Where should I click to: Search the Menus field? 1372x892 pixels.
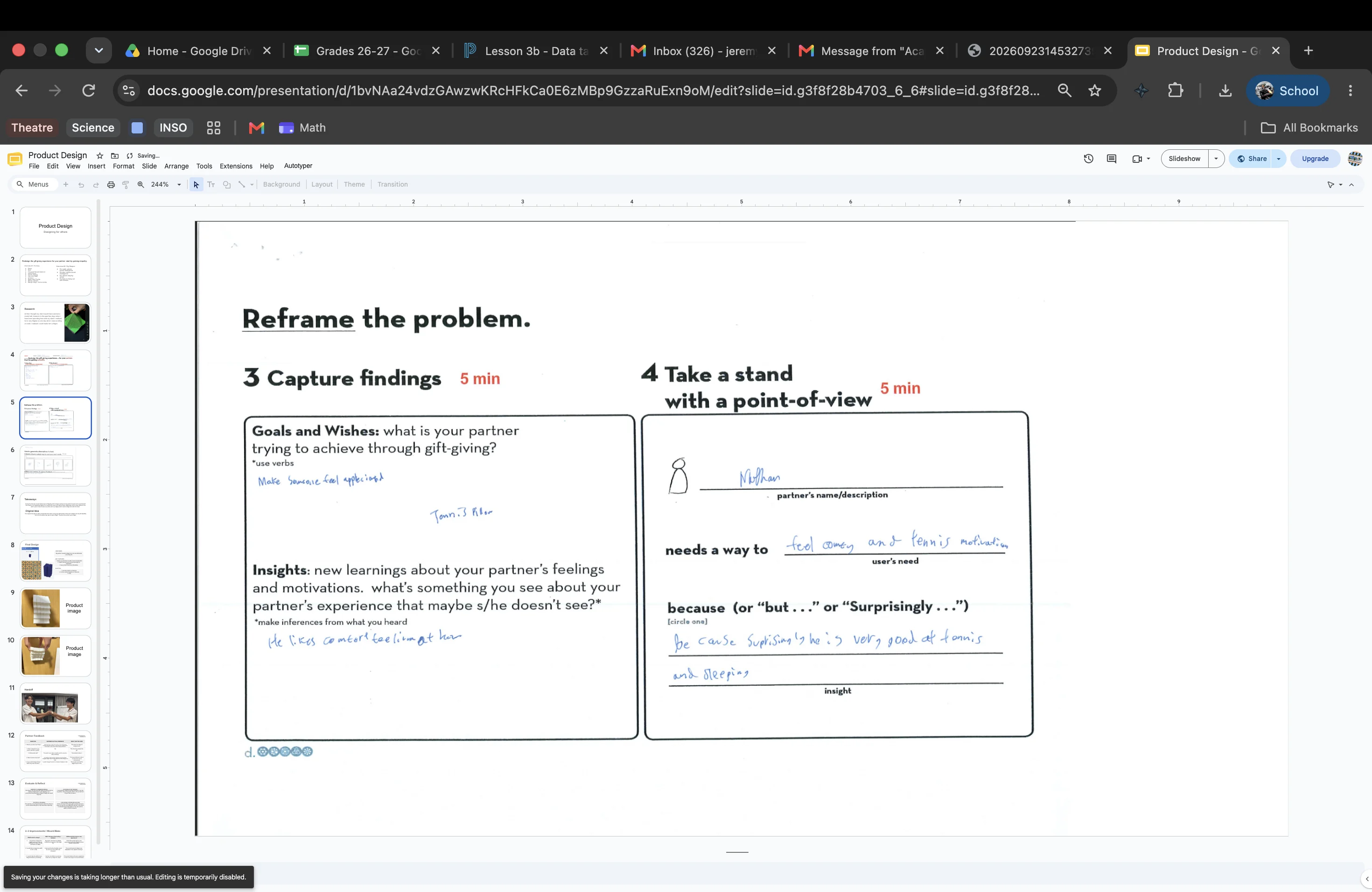(x=34, y=184)
